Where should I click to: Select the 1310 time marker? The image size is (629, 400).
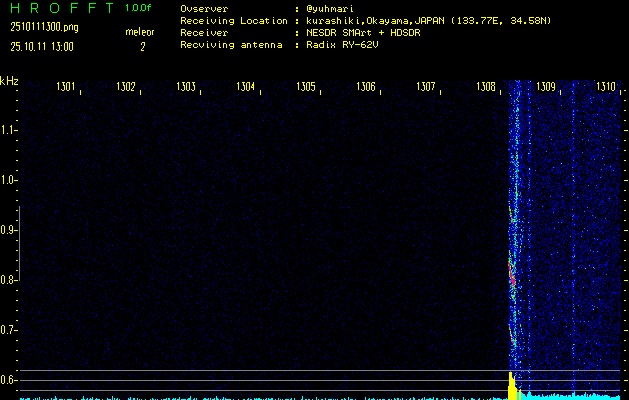[x=606, y=87]
